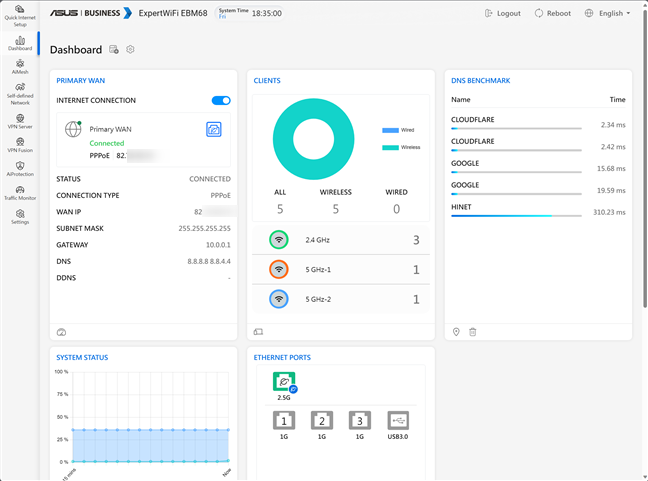The height and width of the screenshot is (481, 648).
Task: Click the Primary WAN globe icon
Action: [73, 129]
